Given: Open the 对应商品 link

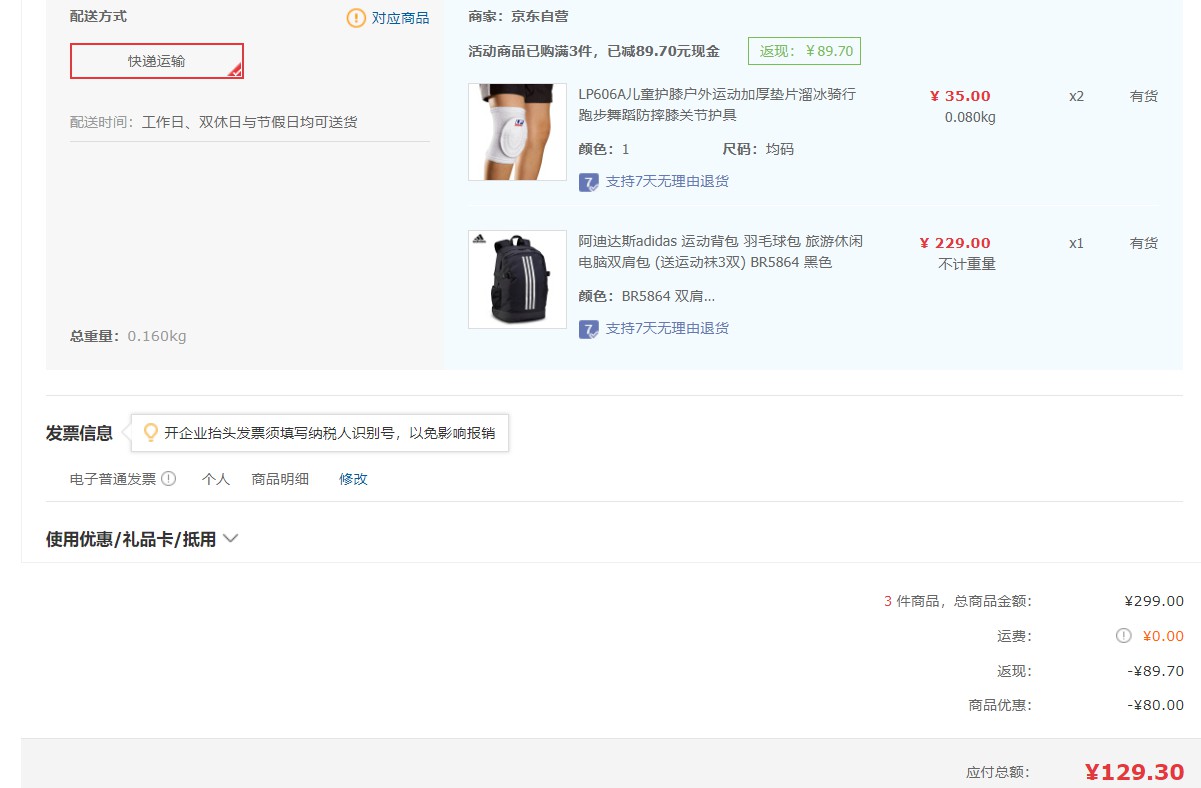Looking at the screenshot, I should tap(401, 18).
